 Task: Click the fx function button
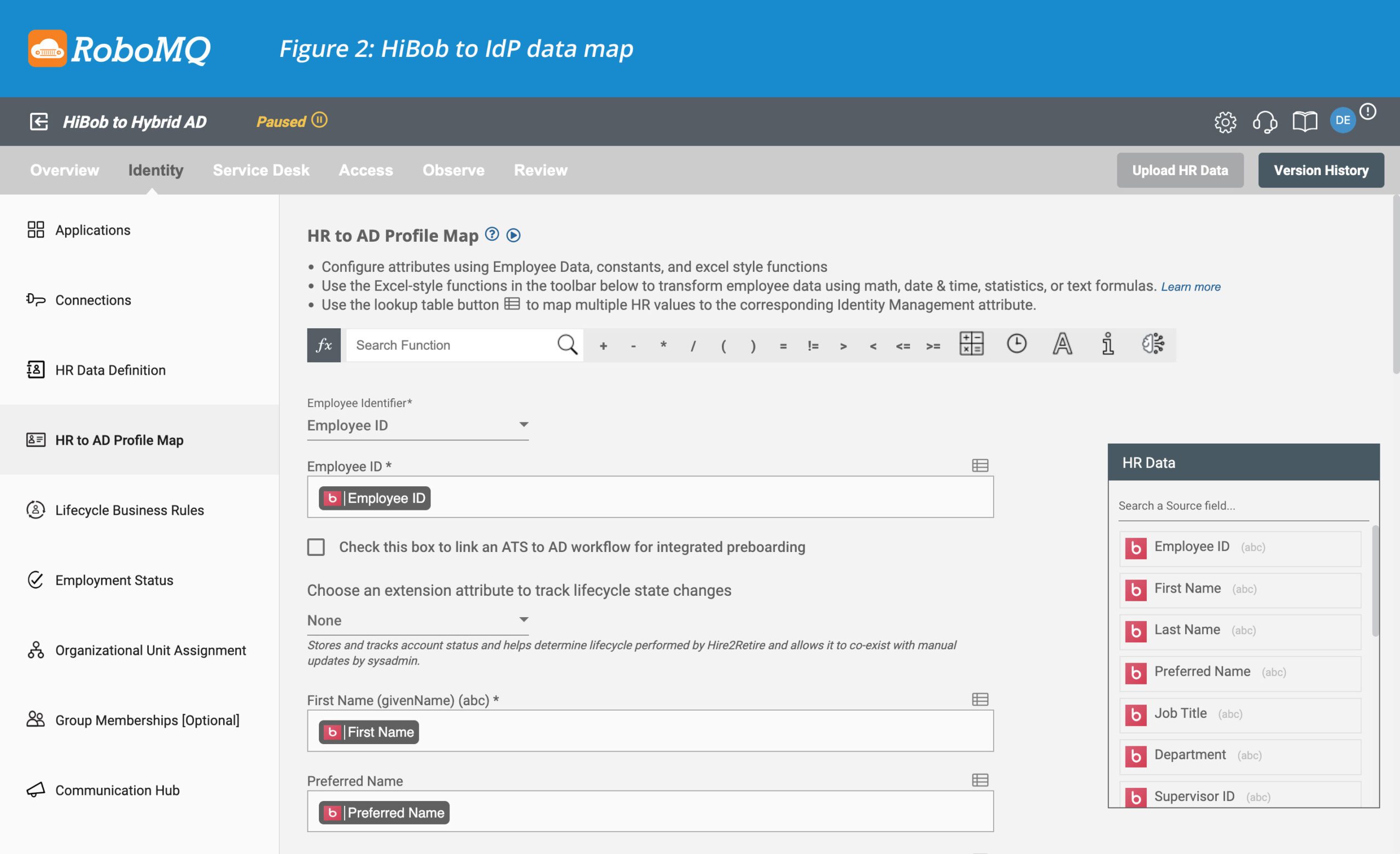(323, 345)
